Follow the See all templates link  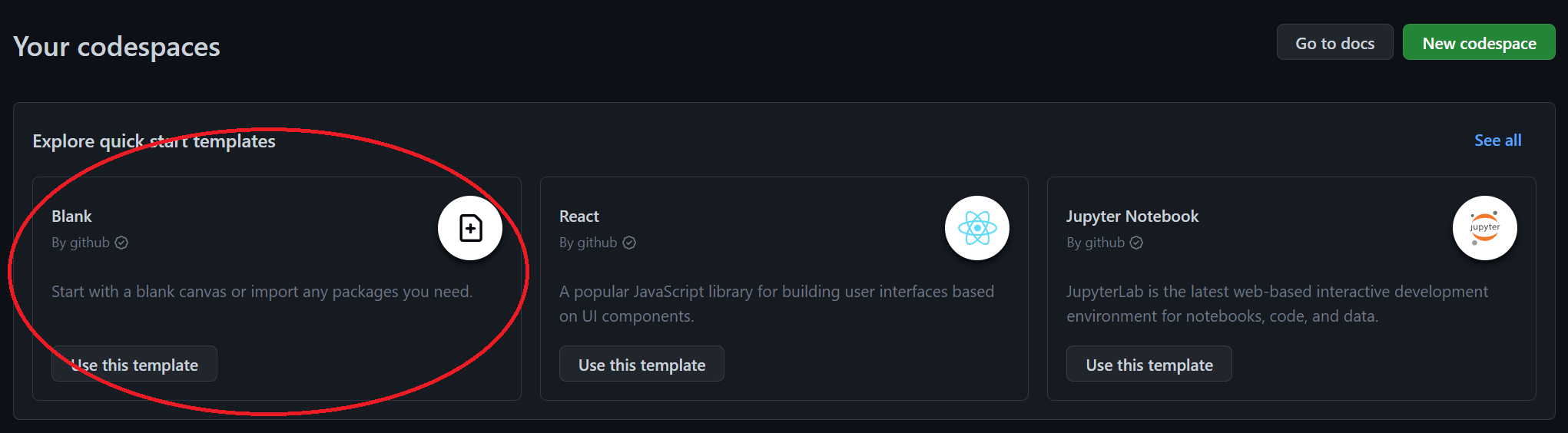point(1497,140)
